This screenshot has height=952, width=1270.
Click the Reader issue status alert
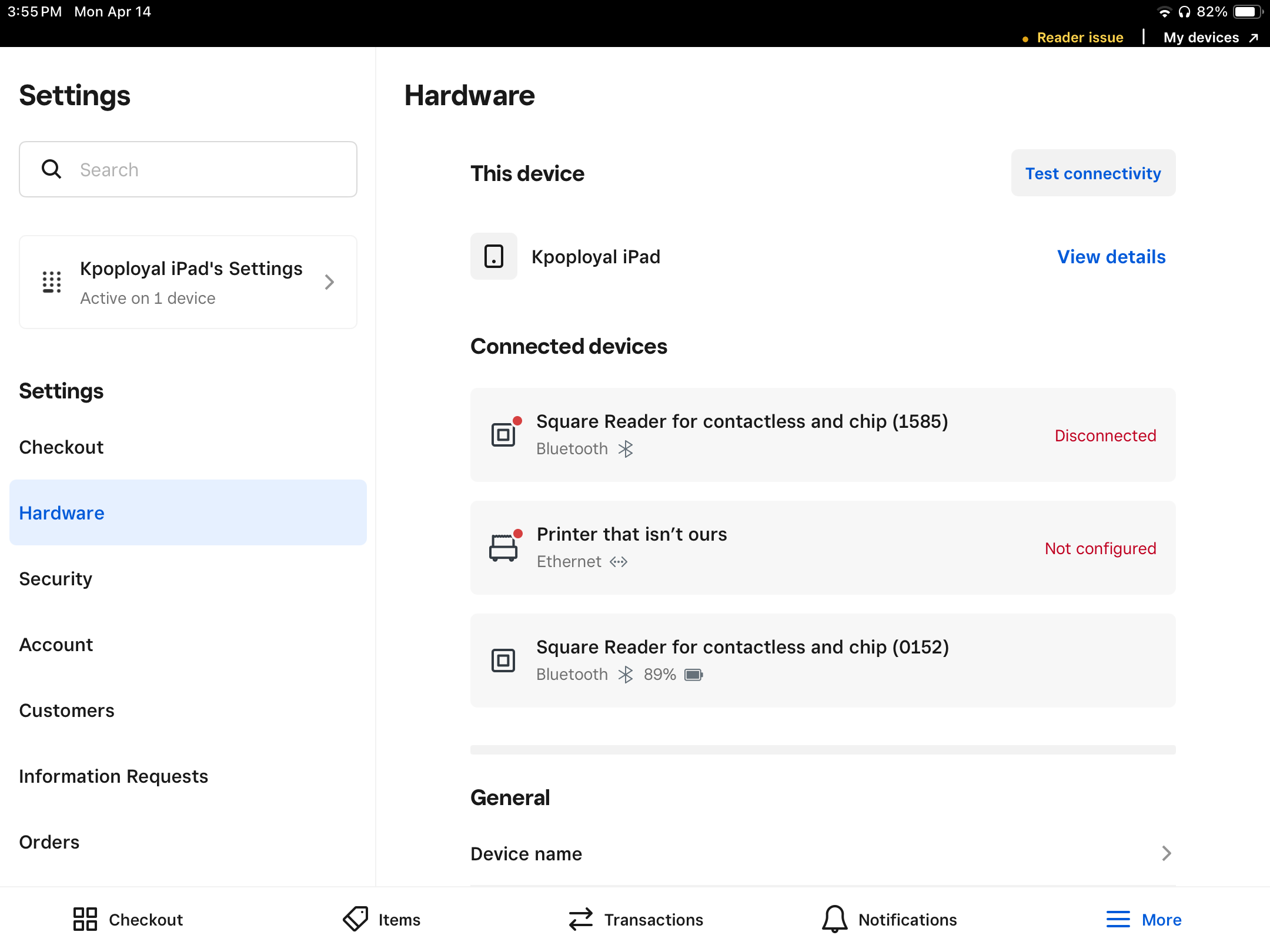[x=1079, y=38]
